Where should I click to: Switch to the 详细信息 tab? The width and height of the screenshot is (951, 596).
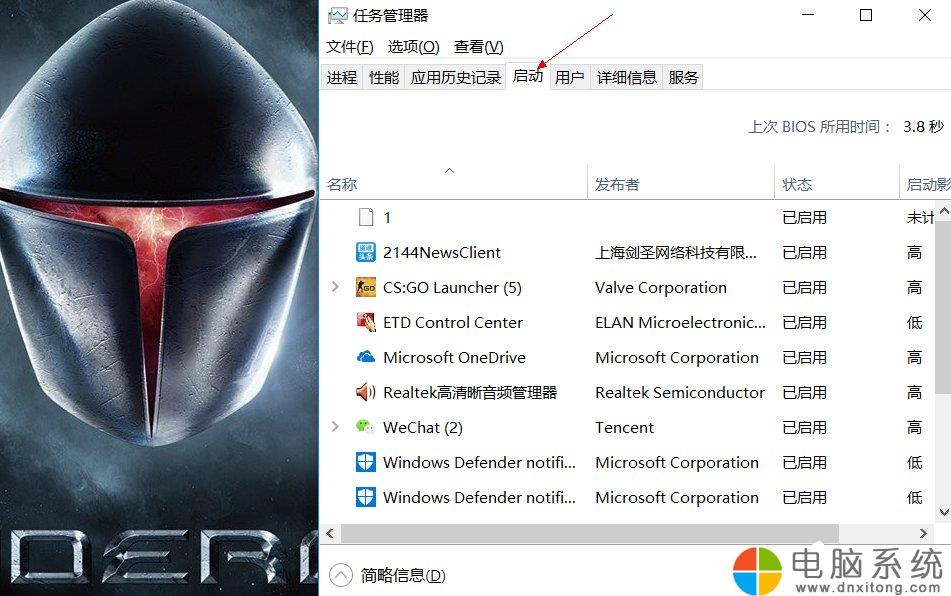(x=627, y=77)
